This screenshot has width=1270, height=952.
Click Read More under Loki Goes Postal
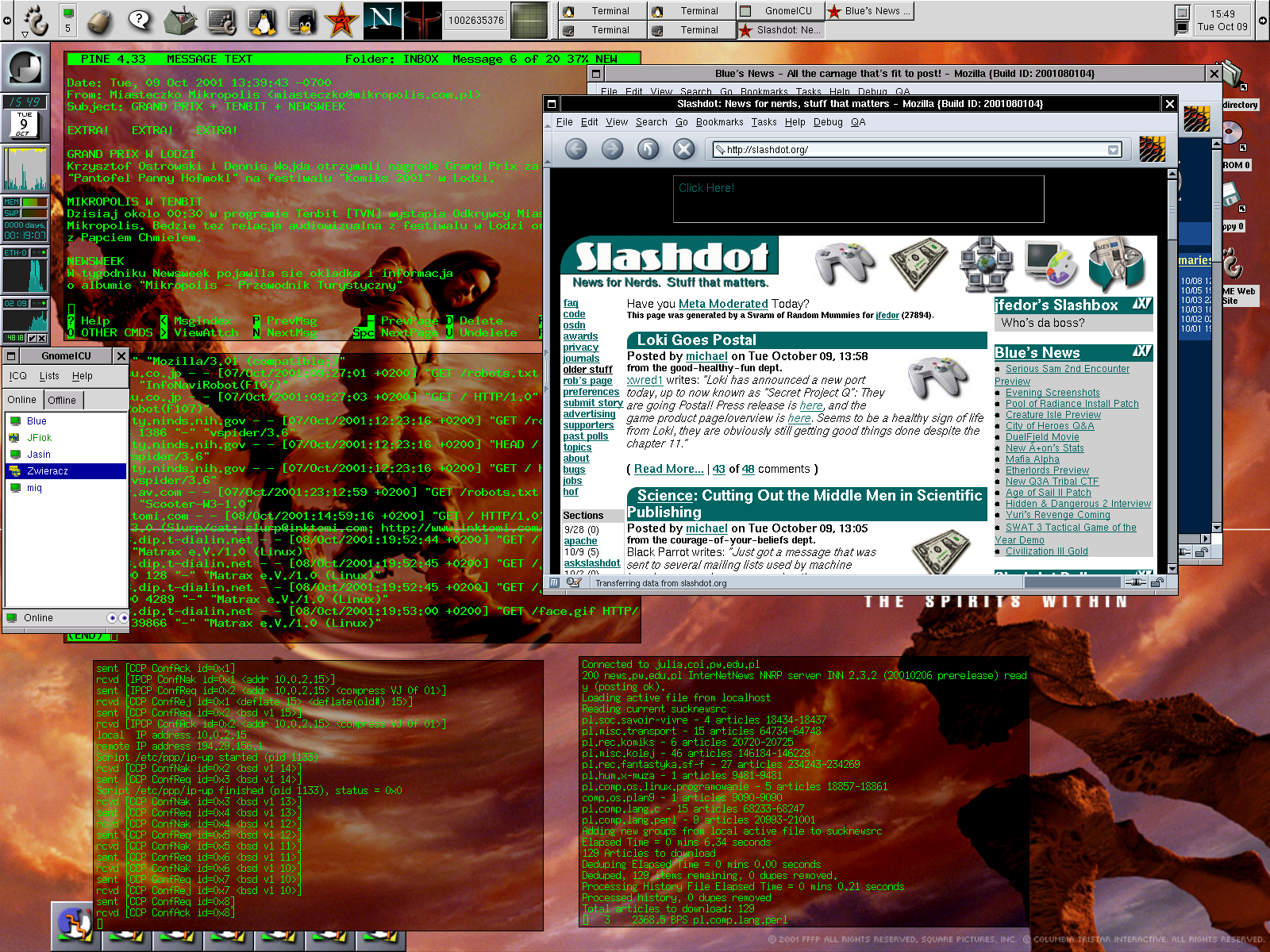tap(668, 469)
